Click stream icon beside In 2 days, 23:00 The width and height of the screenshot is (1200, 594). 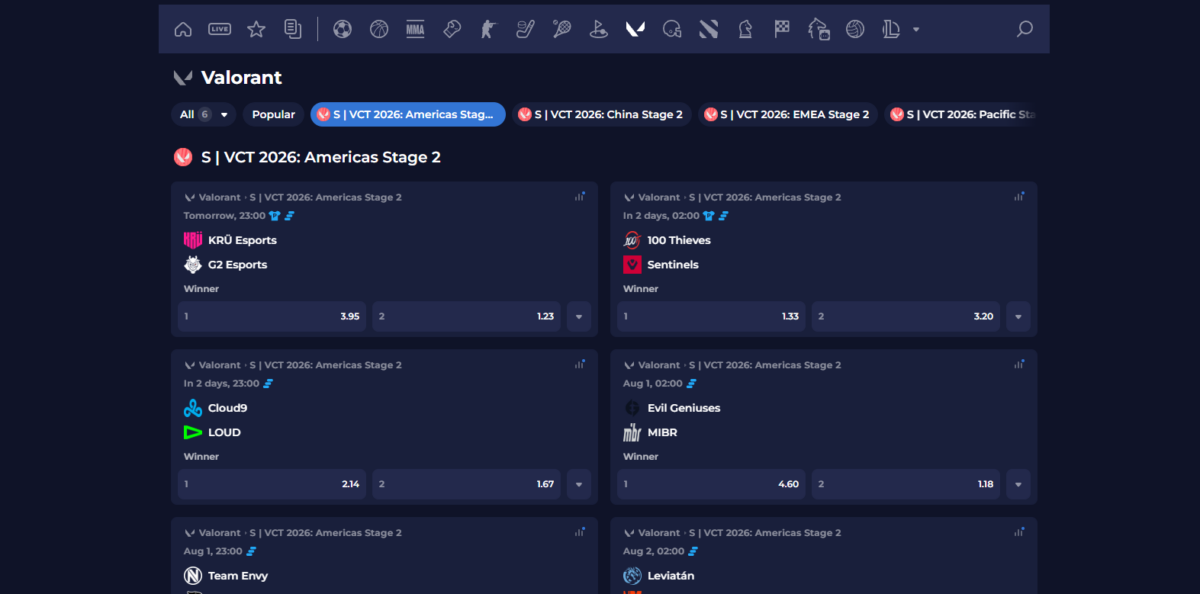tap(268, 383)
